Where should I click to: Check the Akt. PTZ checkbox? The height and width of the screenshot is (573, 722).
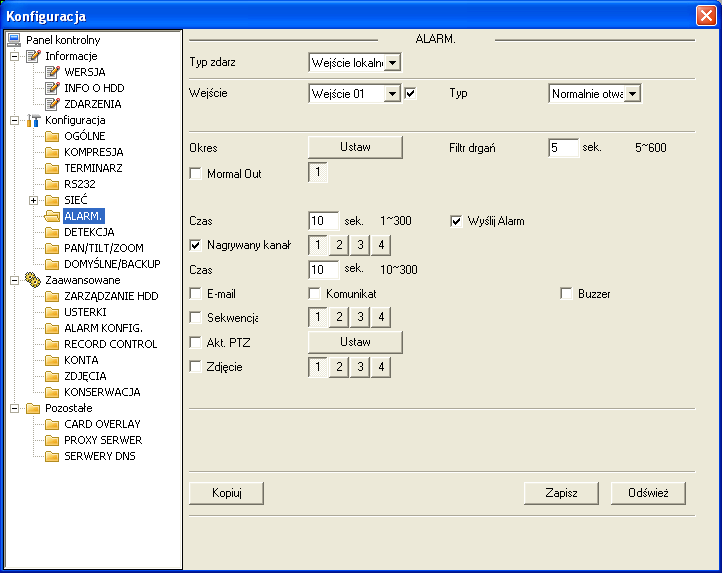pyautogui.click(x=196, y=343)
